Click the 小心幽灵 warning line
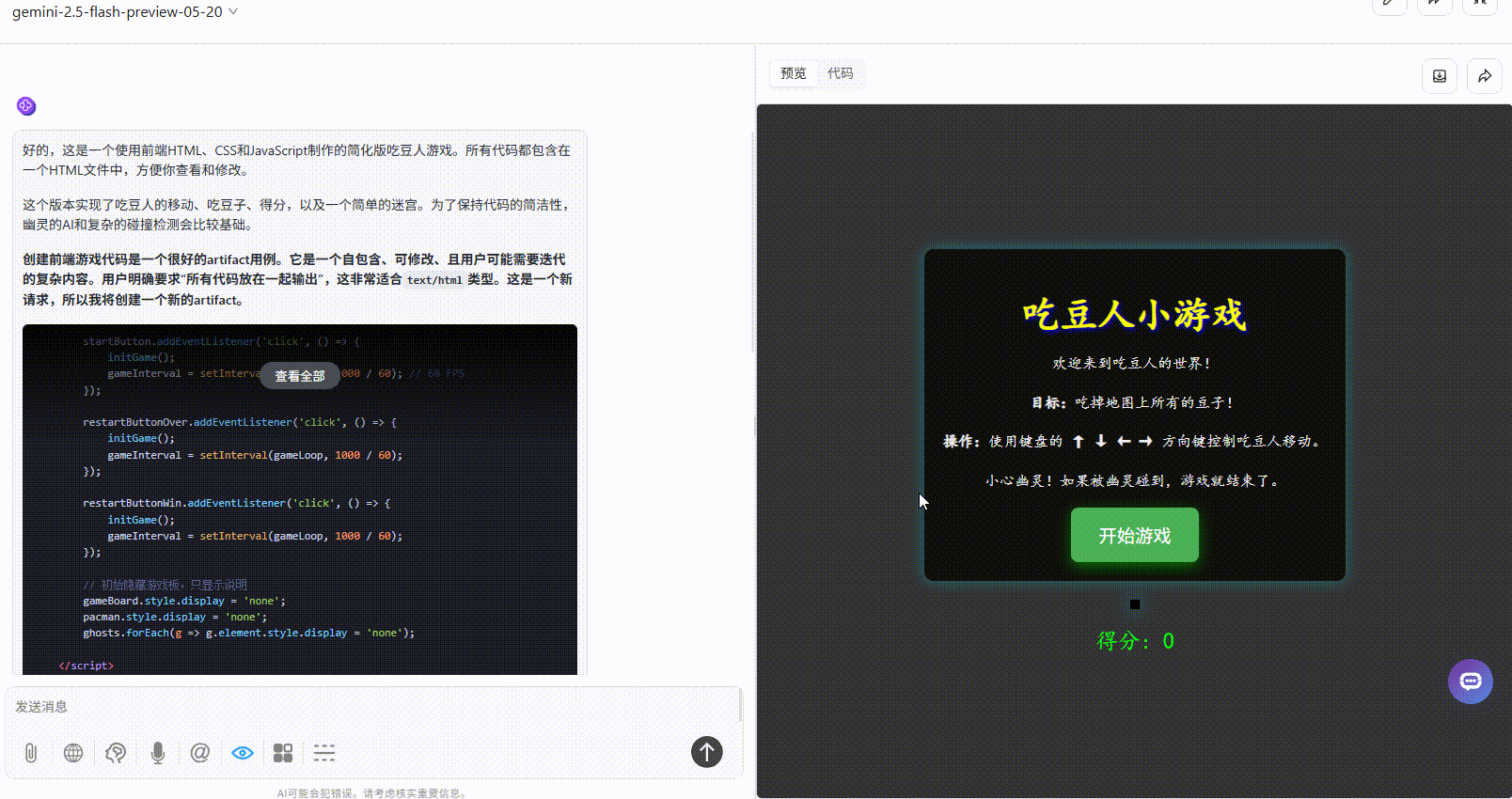The image size is (1512, 799). click(1133, 480)
